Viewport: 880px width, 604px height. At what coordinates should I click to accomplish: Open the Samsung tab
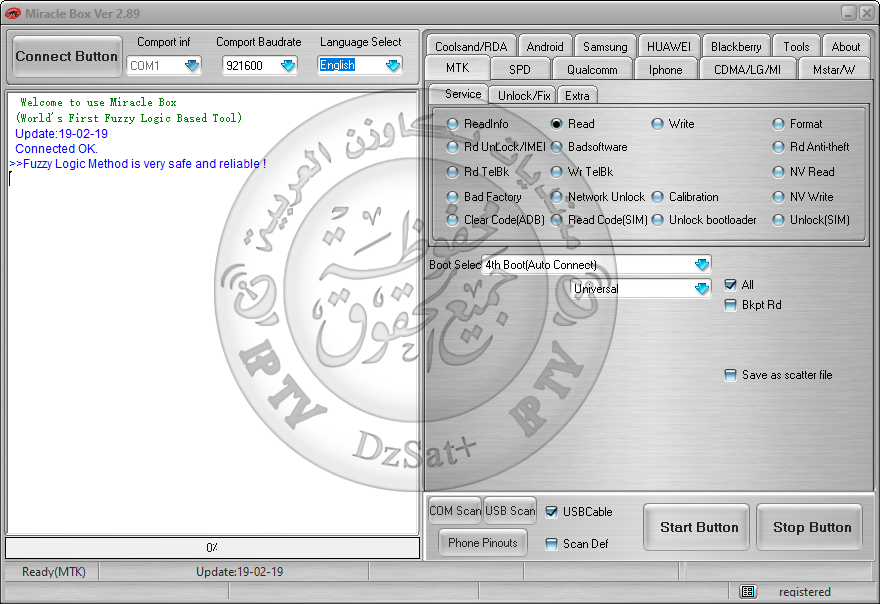605,46
